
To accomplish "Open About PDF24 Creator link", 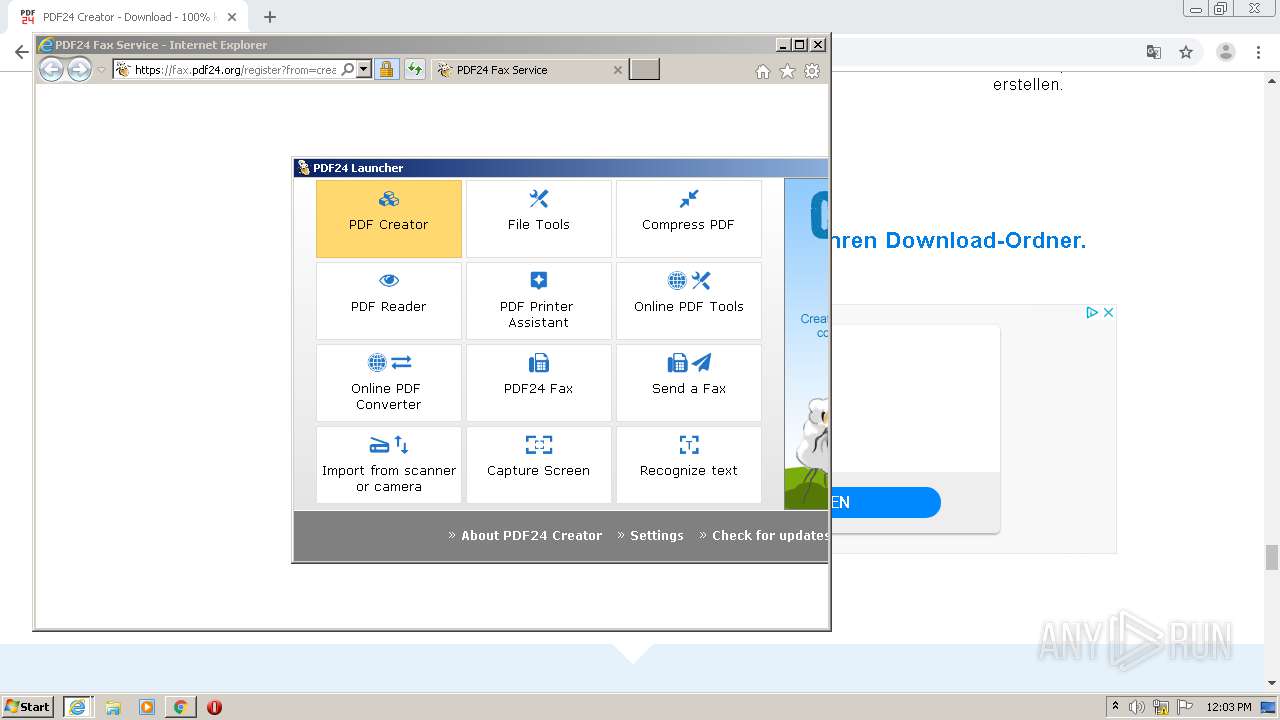I will (532, 535).
